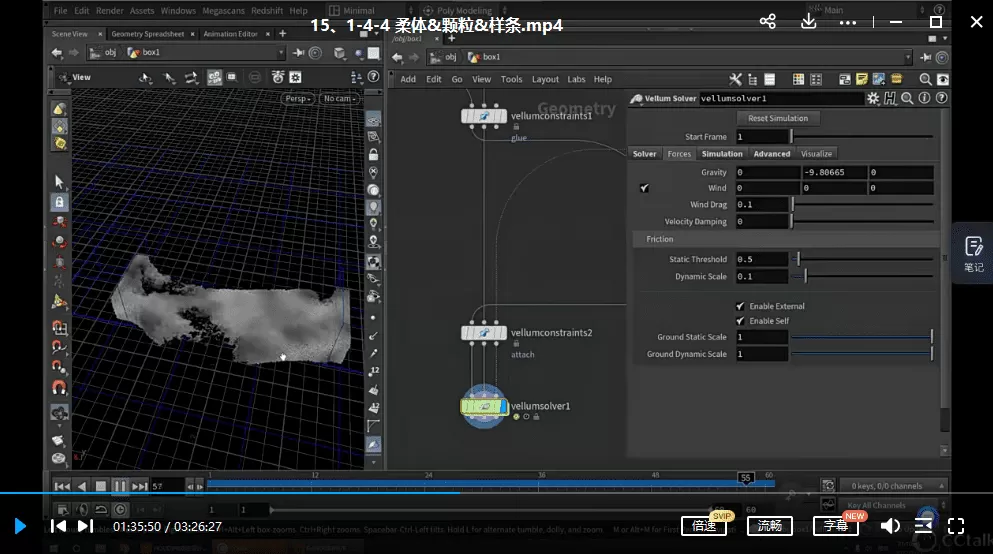Open the notes panel (笔记)
This screenshot has width=993, height=554.
[973, 253]
